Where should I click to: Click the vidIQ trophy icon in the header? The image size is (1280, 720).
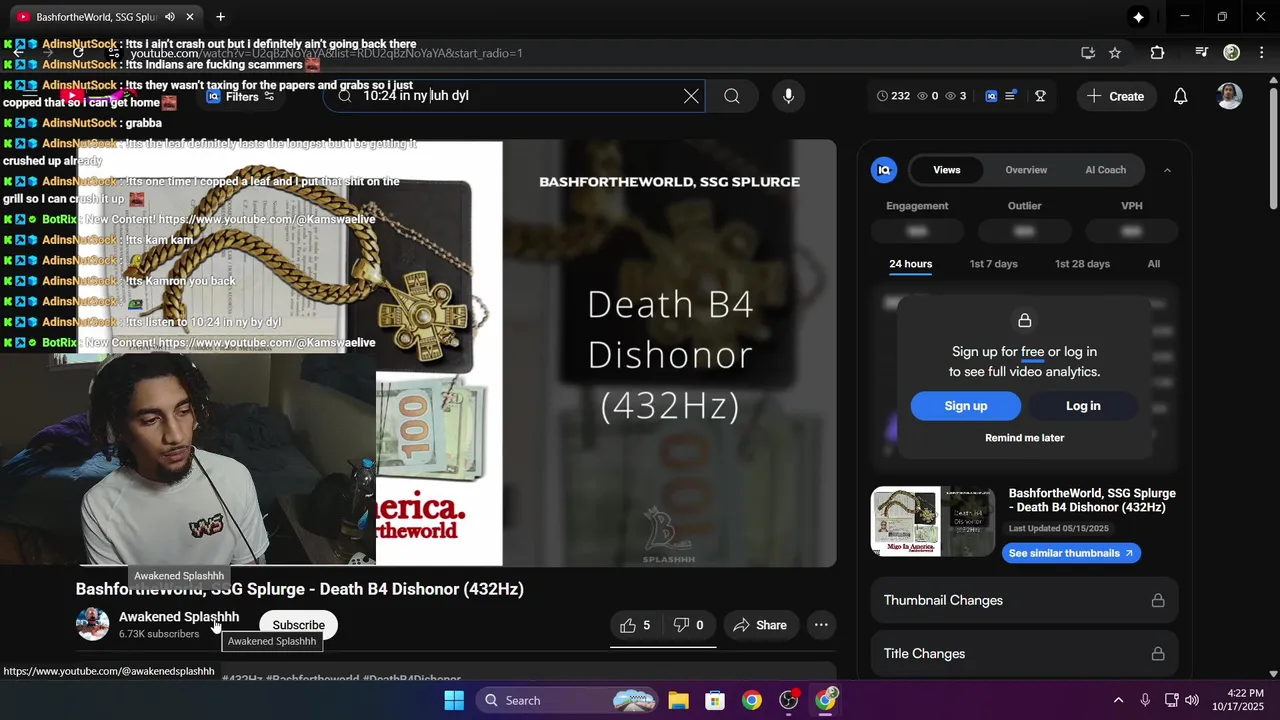pyautogui.click(x=1040, y=96)
